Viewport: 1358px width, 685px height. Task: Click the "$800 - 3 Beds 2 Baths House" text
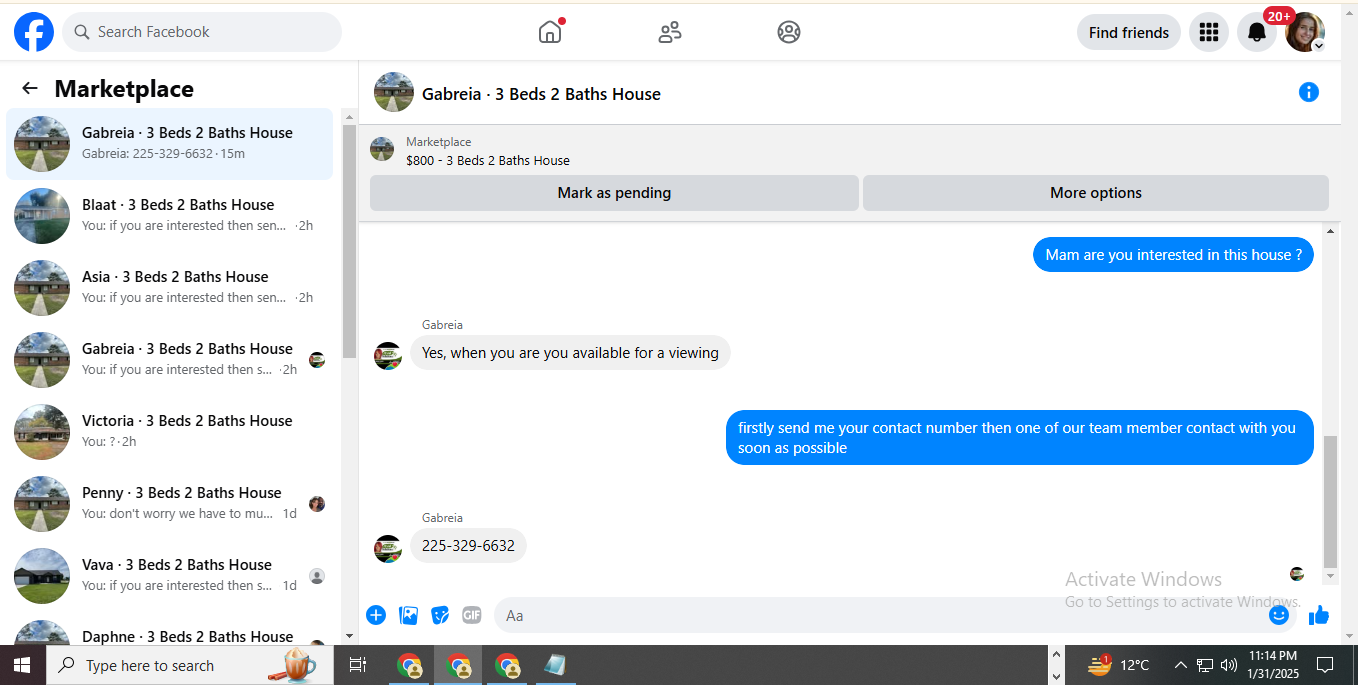coord(488,160)
